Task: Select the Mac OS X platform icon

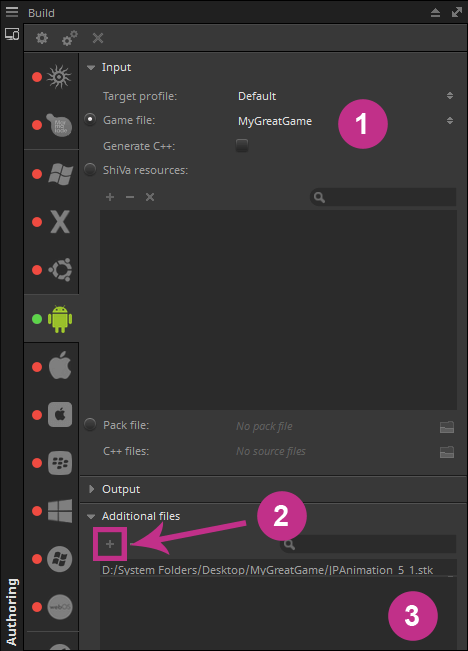Action: click(x=60, y=222)
